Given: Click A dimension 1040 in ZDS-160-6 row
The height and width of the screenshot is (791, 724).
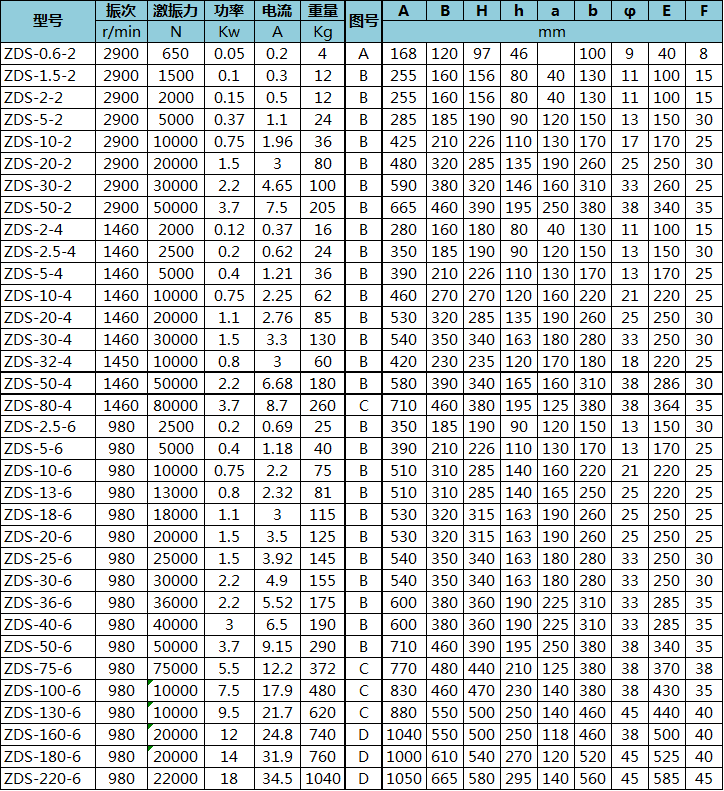Looking at the screenshot, I should 404,735.
